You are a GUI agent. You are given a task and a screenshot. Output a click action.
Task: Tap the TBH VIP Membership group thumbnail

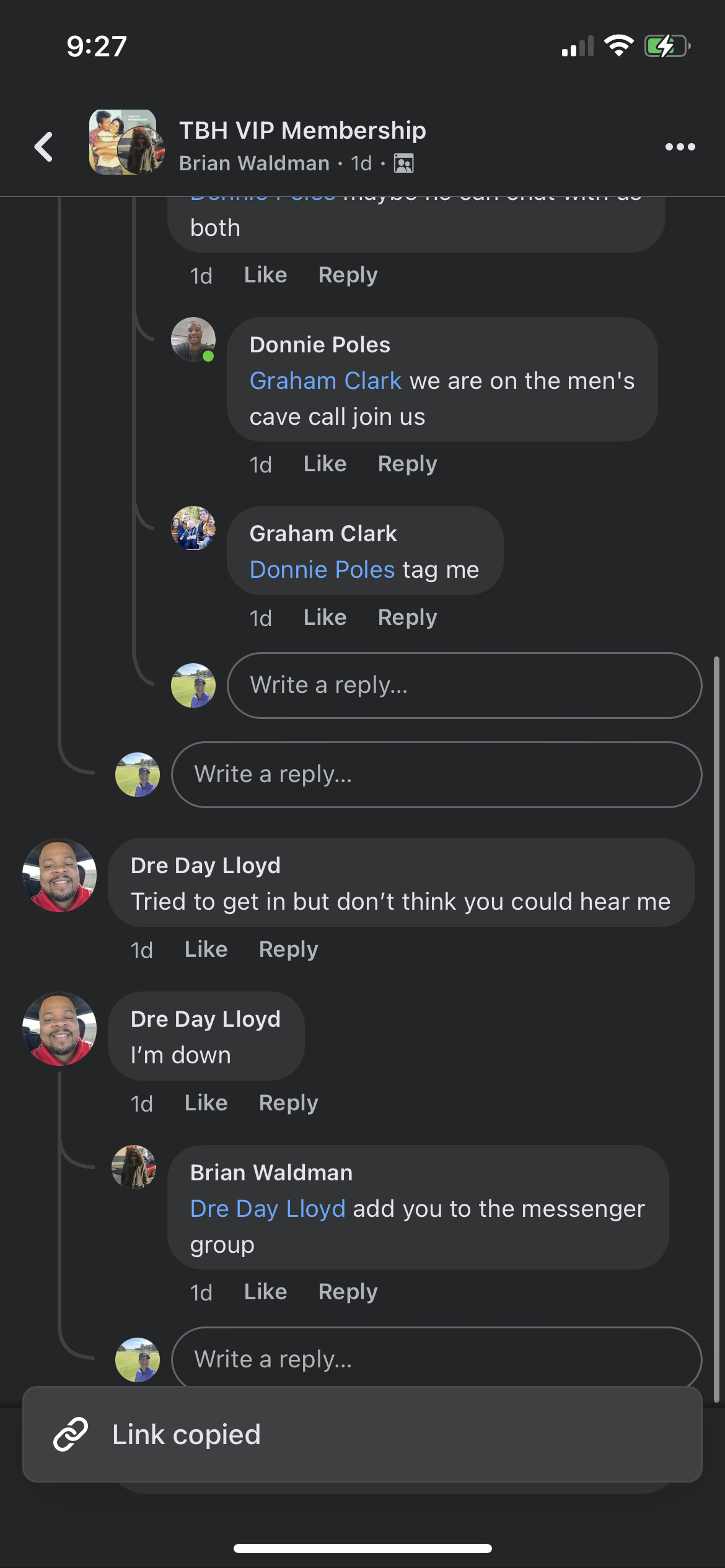pos(126,142)
